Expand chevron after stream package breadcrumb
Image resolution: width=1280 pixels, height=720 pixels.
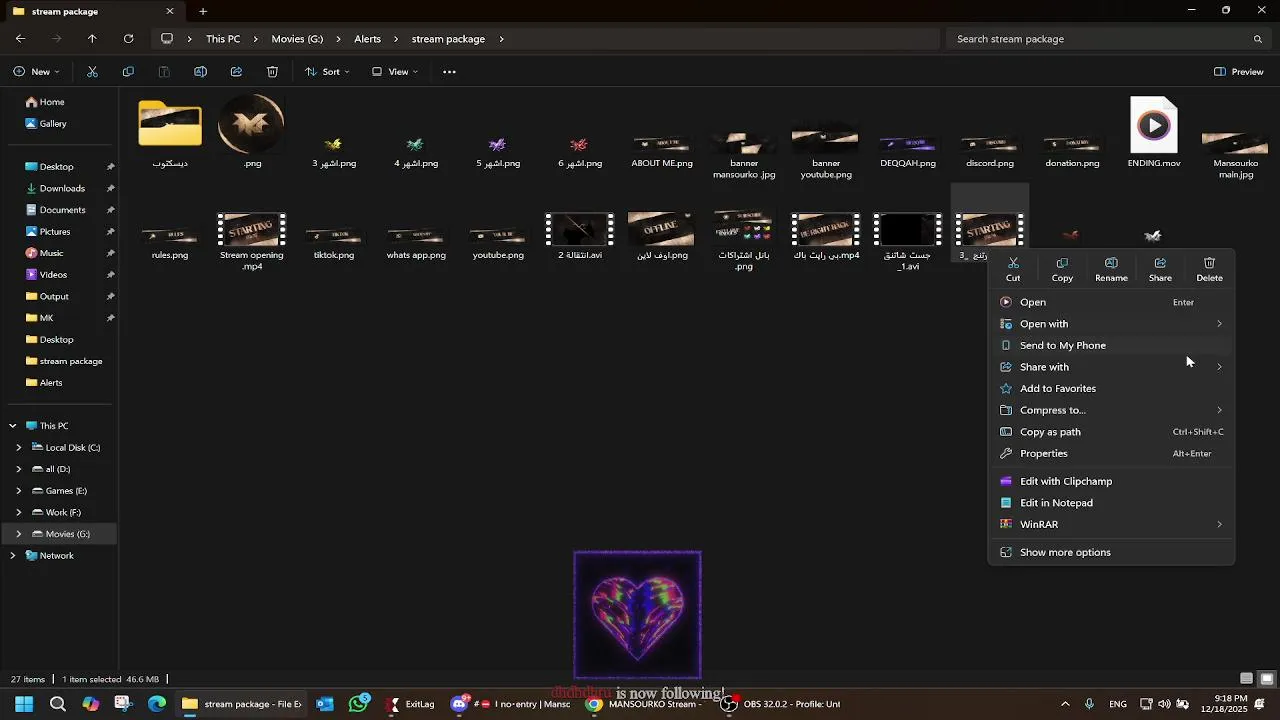point(501,39)
